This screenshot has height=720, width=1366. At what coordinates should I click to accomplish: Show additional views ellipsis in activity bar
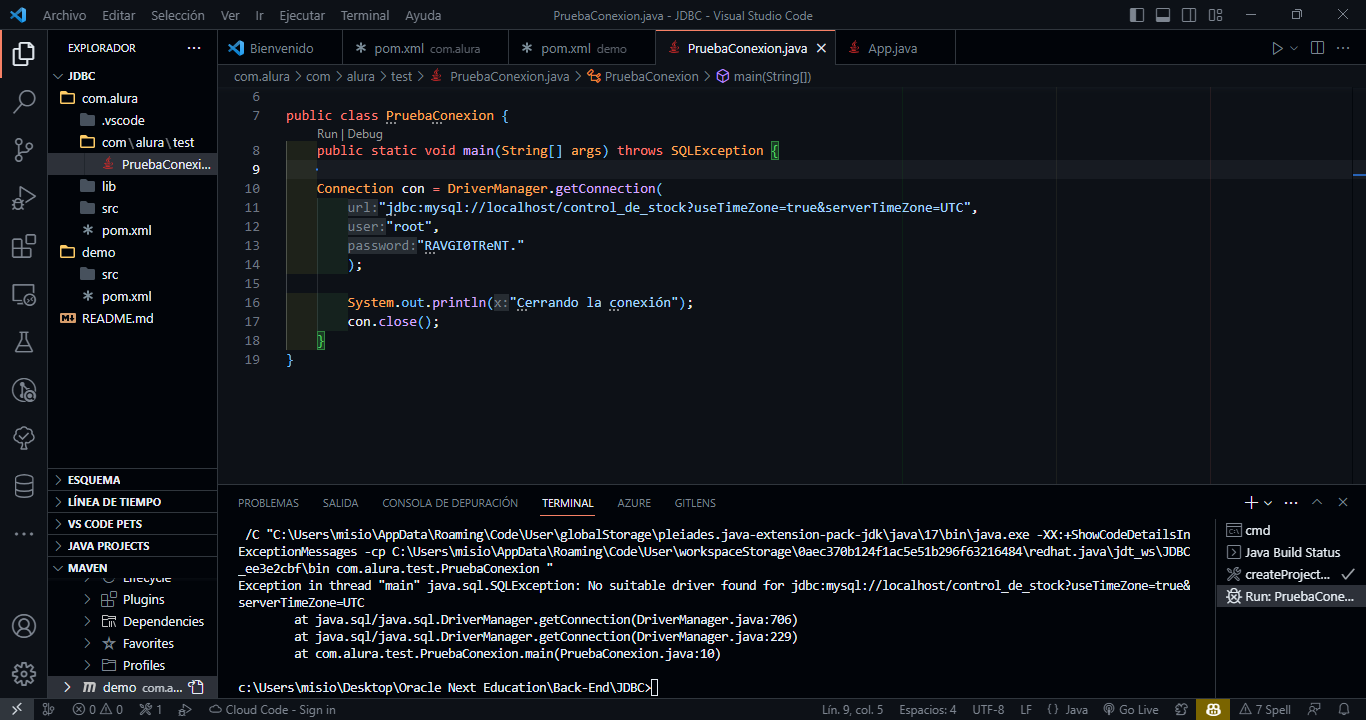tap(24, 535)
